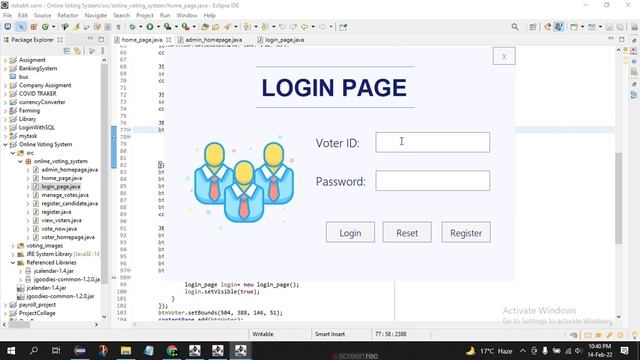Image resolution: width=640 pixels, height=360 pixels.
Task: Click the Task View taskbar icon
Action: [x=56, y=350]
